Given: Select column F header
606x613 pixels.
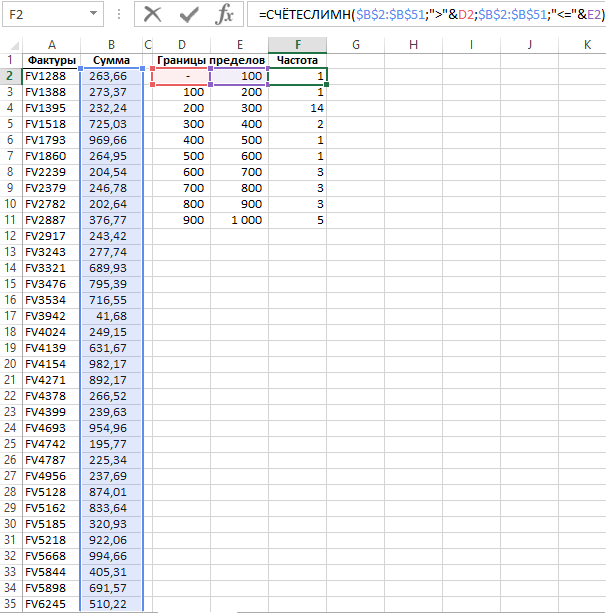Looking at the screenshot, I should pos(297,45).
